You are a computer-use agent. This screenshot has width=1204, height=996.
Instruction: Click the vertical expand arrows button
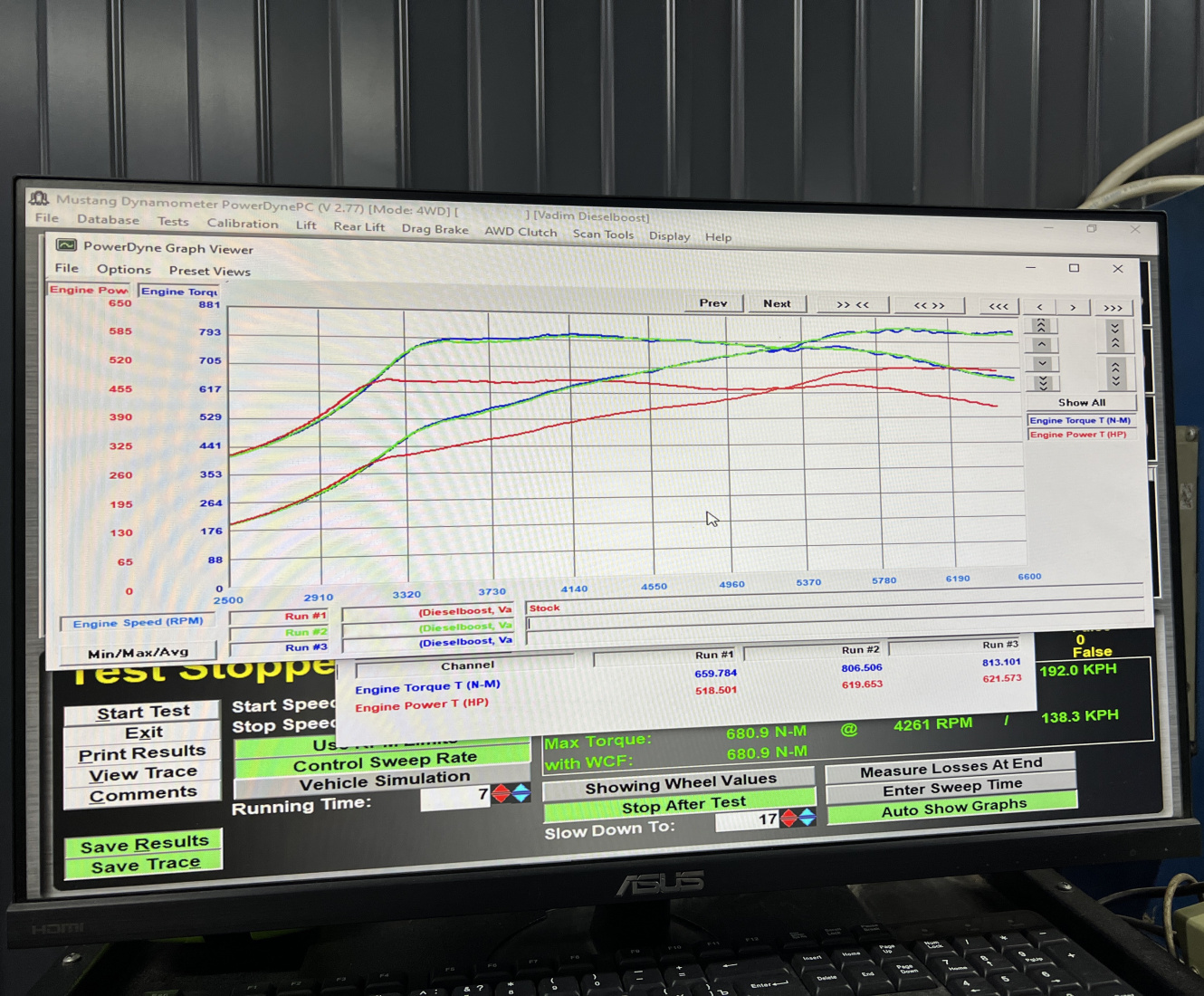[x=1116, y=374]
